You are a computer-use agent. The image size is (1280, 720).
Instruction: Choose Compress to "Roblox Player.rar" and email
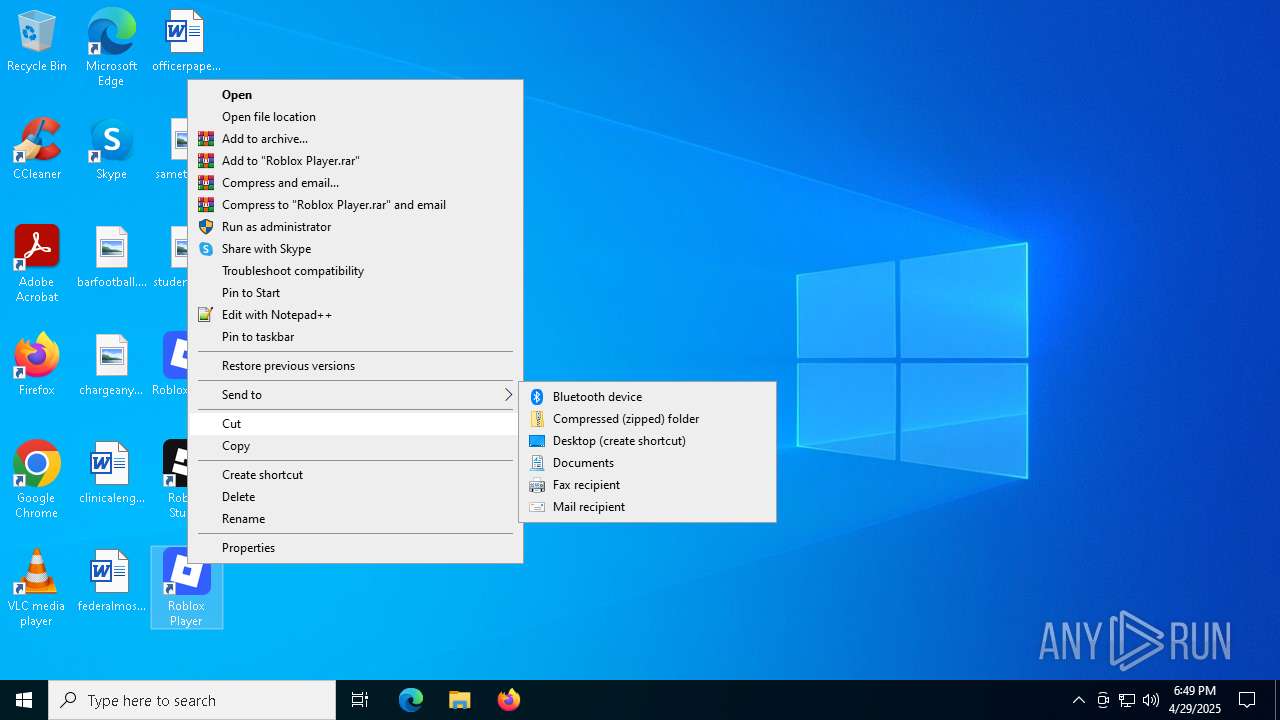(x=355, y=205)
